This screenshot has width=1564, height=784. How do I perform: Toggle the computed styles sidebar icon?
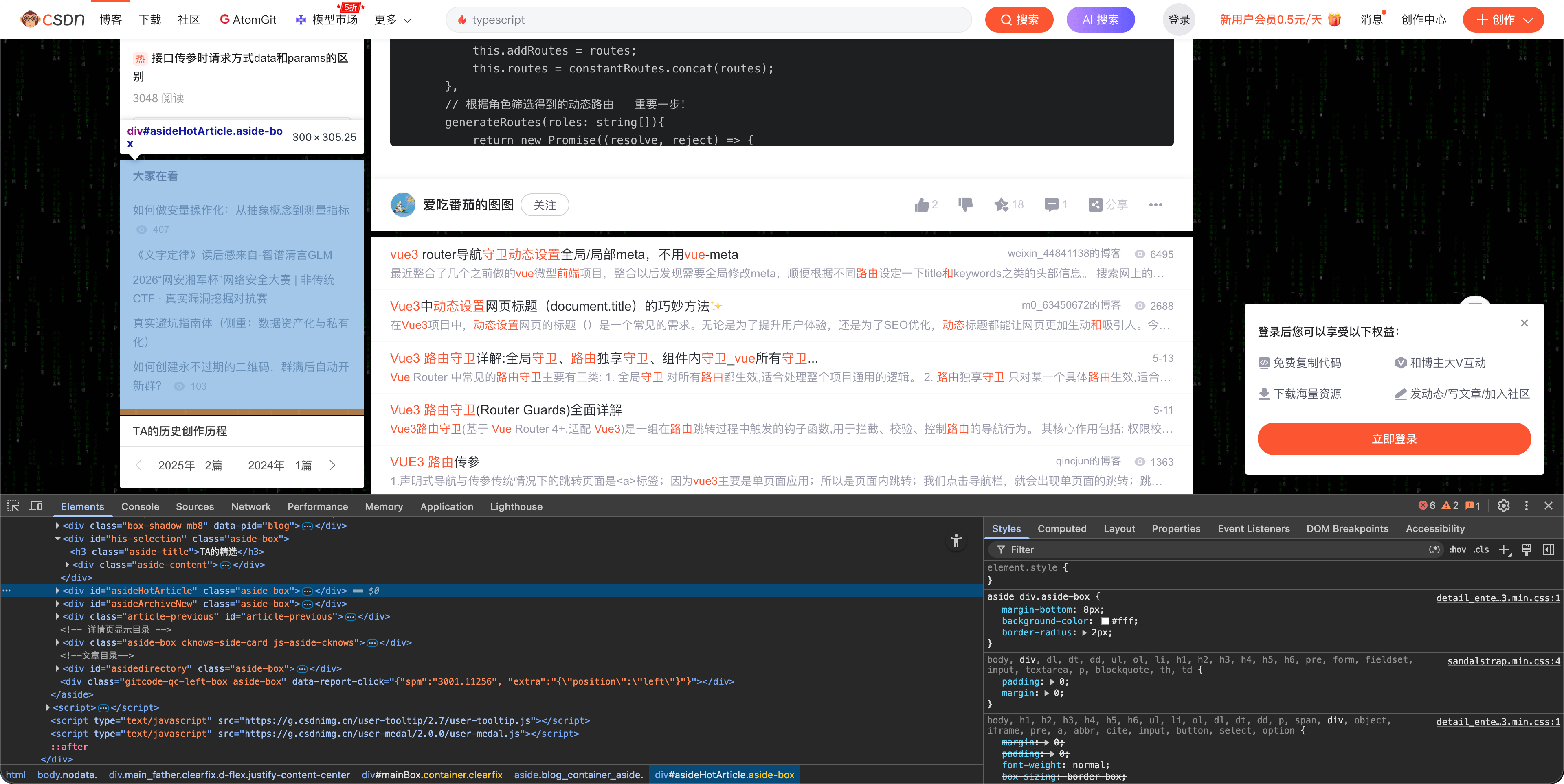coord(1549,550)
